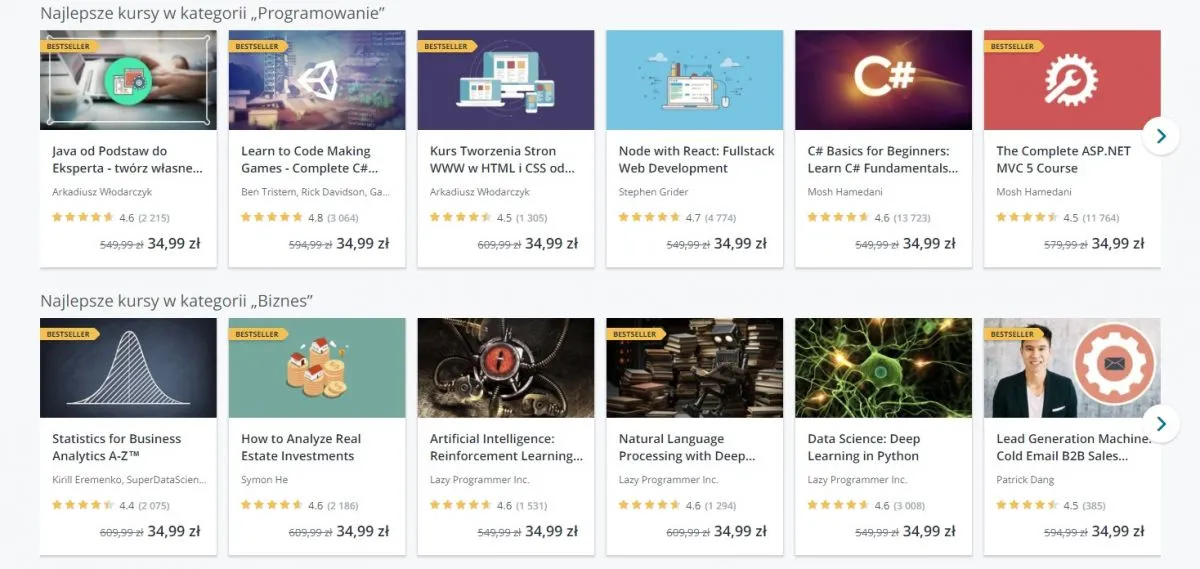This screenshot has width=1200, height=569.
Task: Click Natural Language Processing course title
Action: 687,447
